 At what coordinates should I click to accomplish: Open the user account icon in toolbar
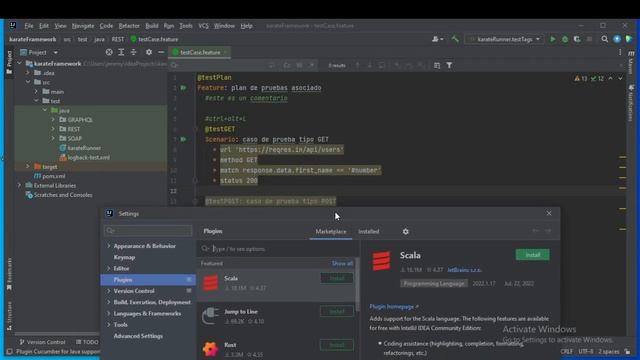(x=437, y=39)
